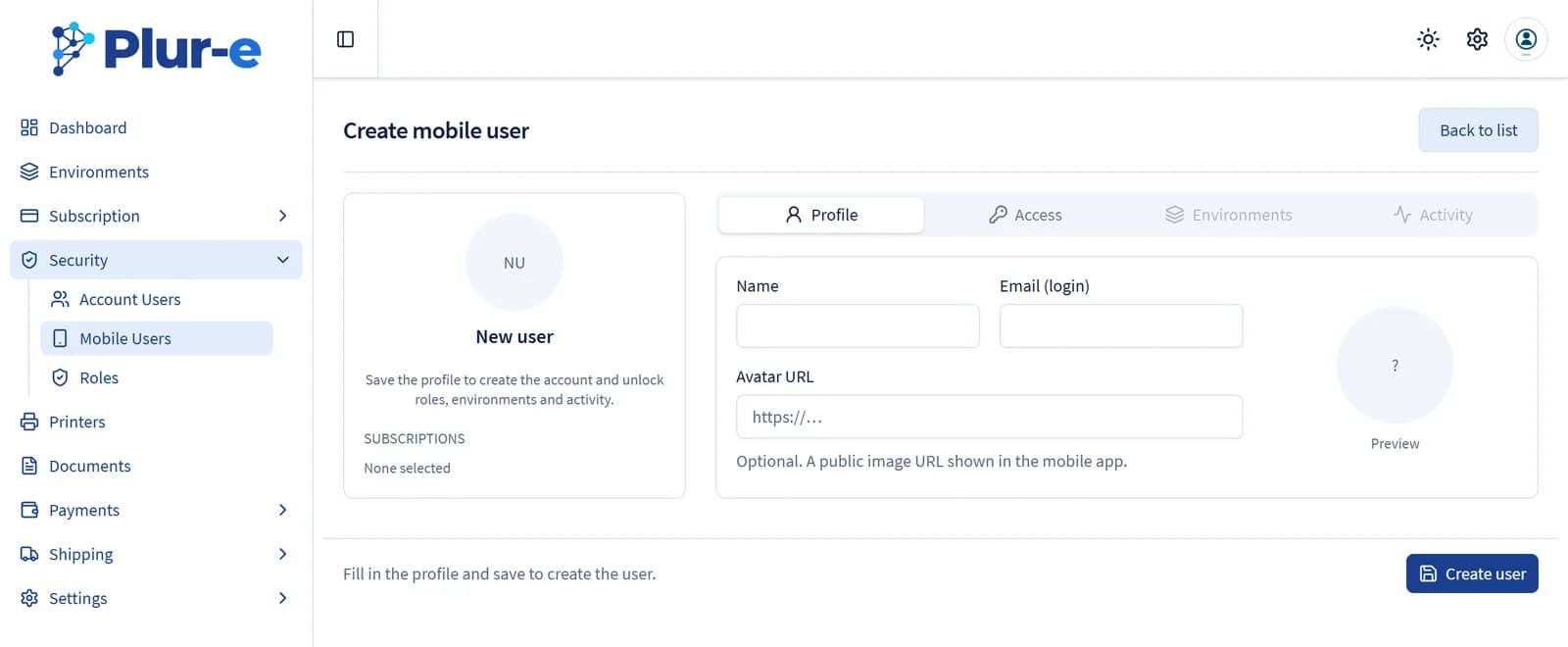Click the Plur-e logo
This screenshot has width=1568, height=647.
pyautogui.click(x=157, y=48)
